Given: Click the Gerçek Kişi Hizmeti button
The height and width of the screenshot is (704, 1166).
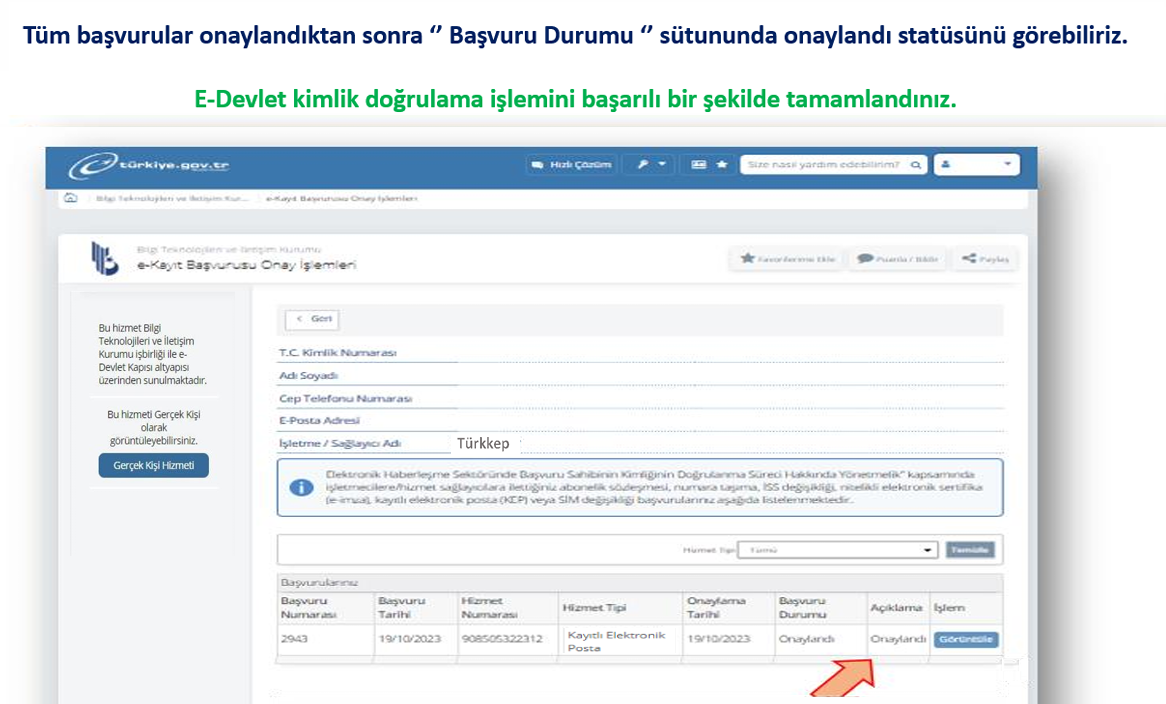Looking at the screenshot, I should pyautogui.click(x=153, y=466).
